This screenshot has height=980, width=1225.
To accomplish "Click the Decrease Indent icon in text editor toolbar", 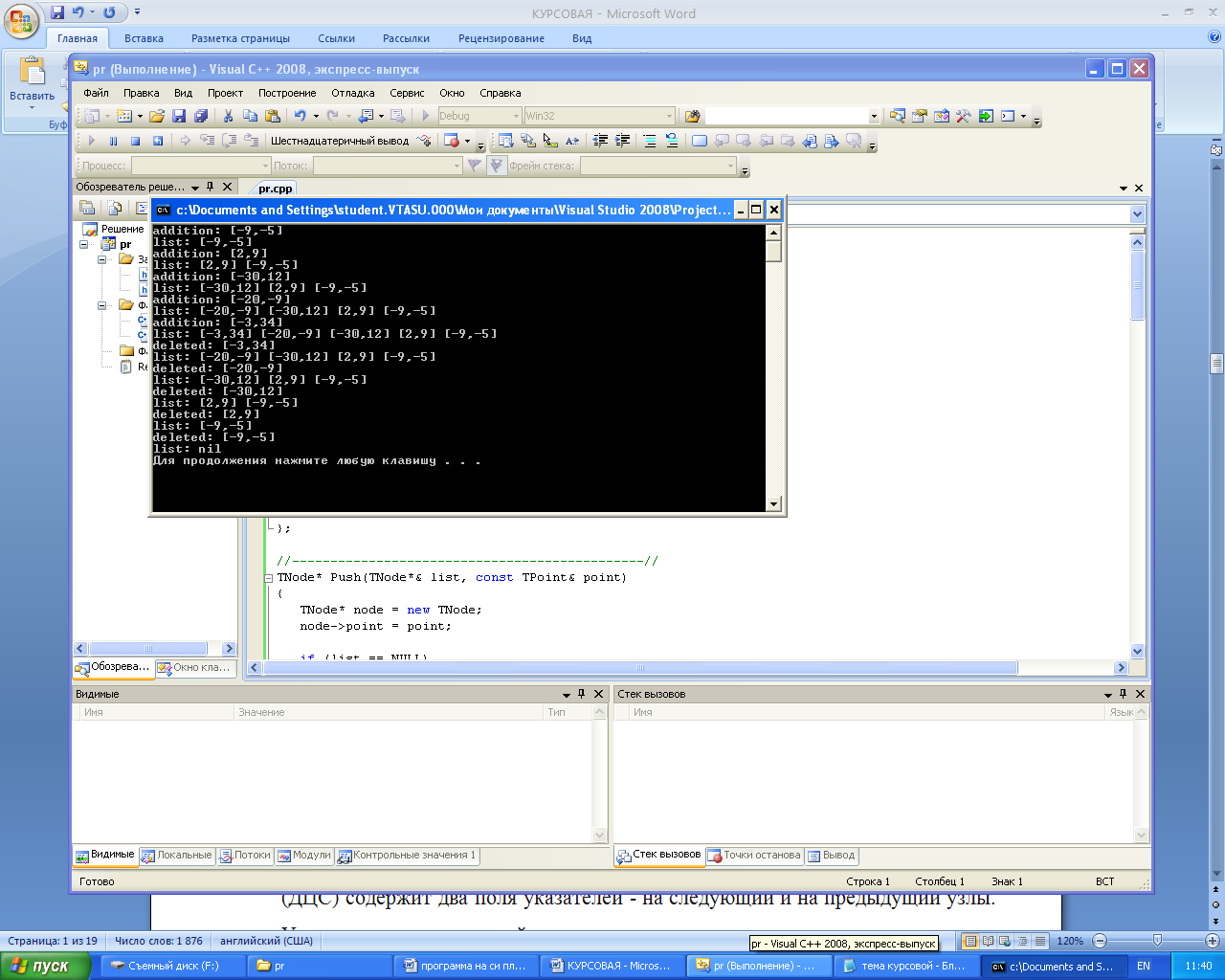I will [600, 141].
